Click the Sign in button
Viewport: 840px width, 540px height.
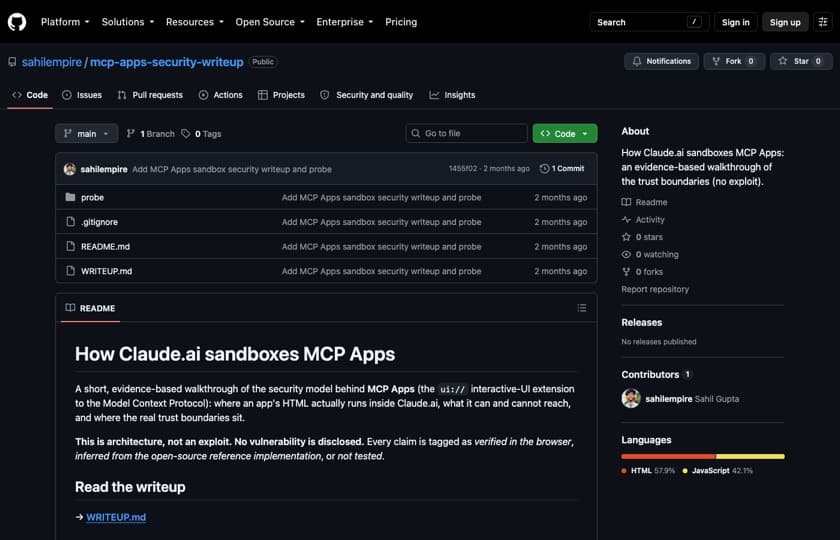point(736,22)
